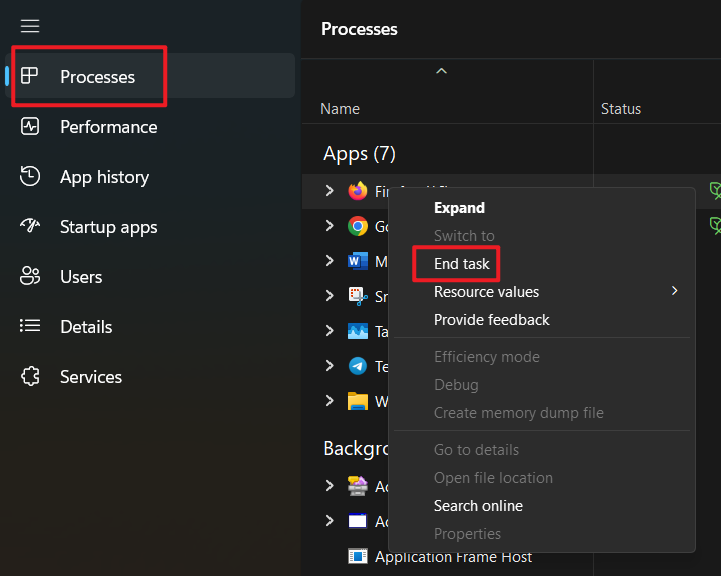
Task: Select the Microsoft Word app icon
Action: click(x=358, y=261)
